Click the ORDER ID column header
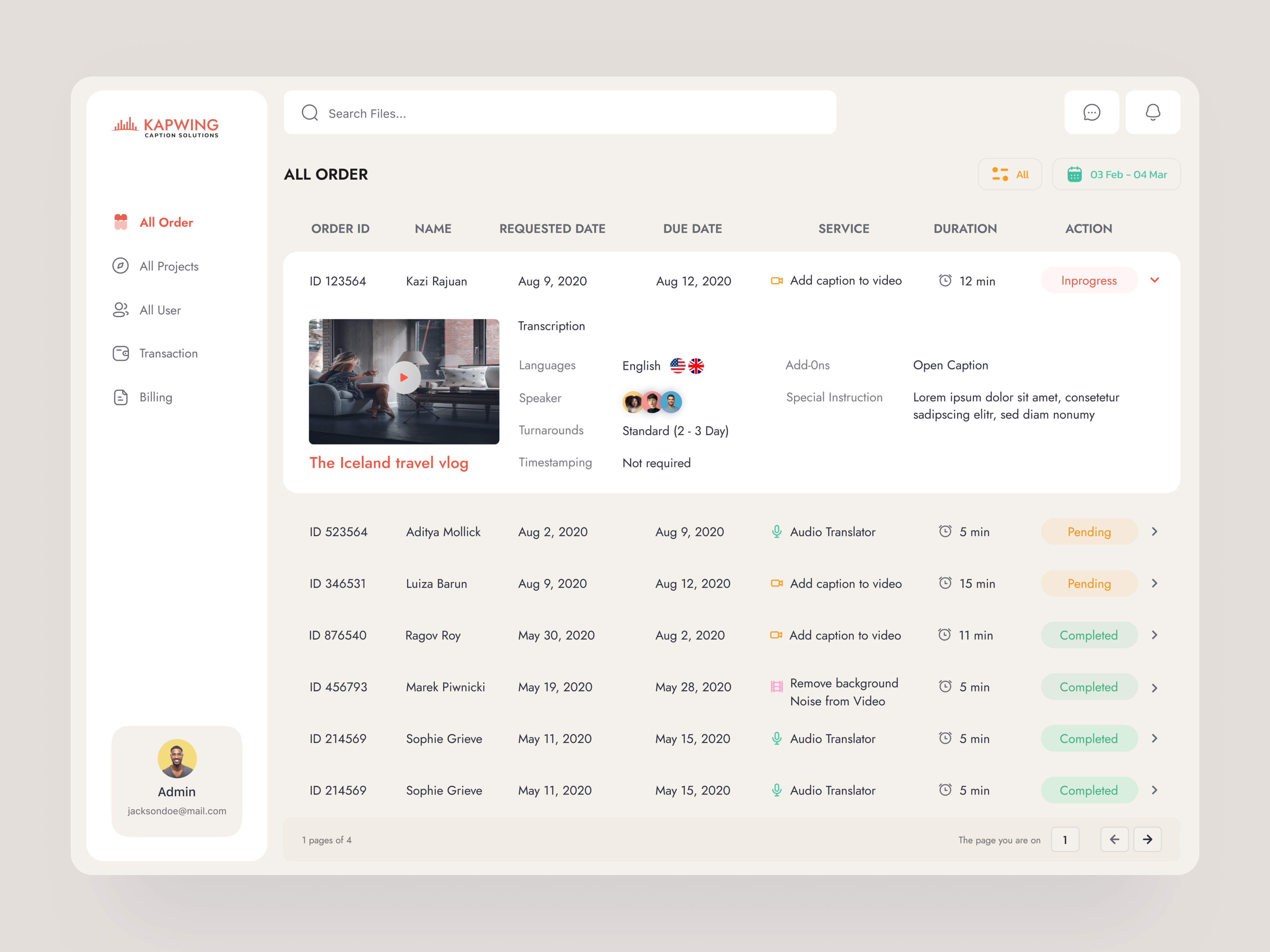 pyautogui.click(x=341, y=228)
